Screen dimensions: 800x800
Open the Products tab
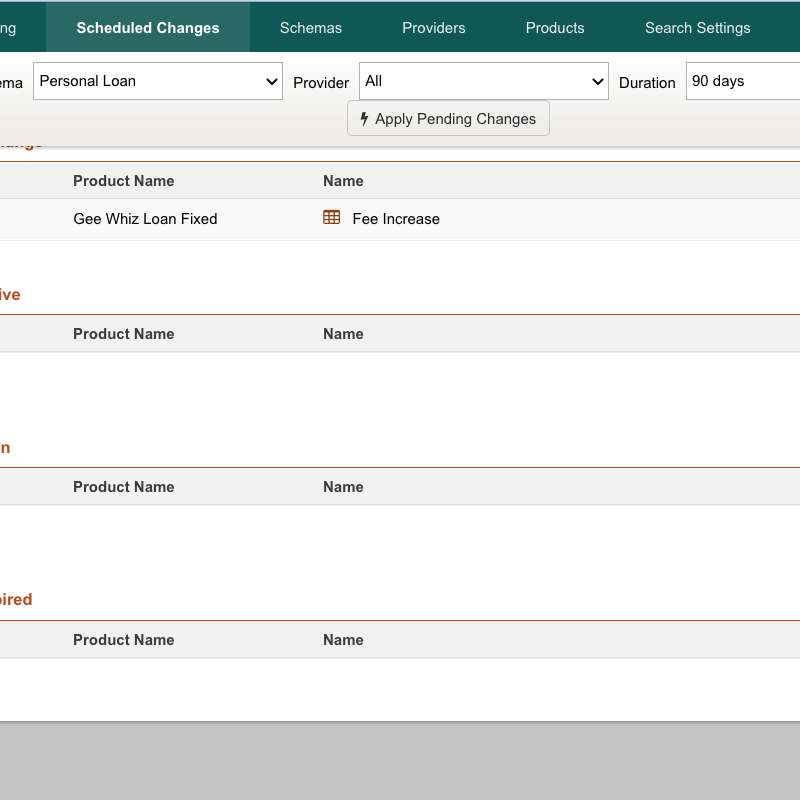click(x=555, y=28)
